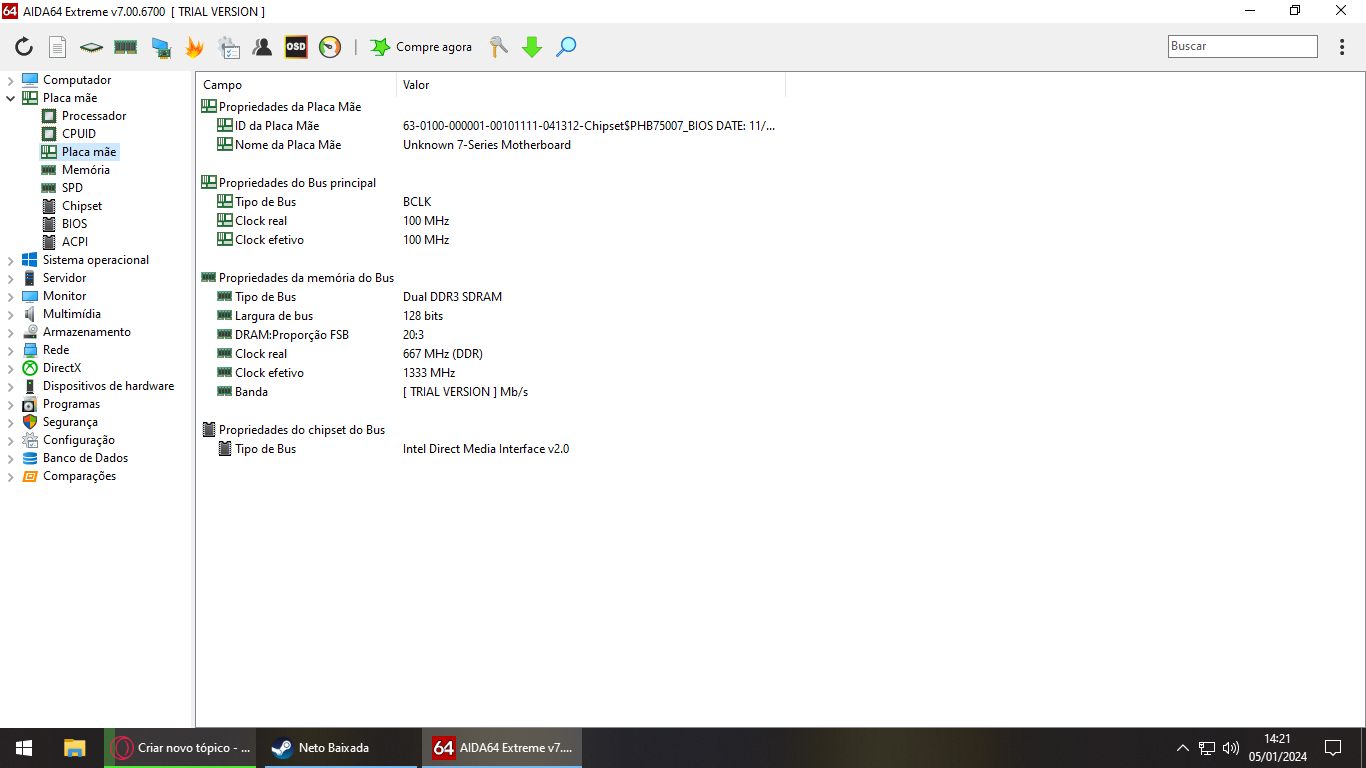The height and width of the screenshot is (768, 1366).
Task: Click the Compre agora button text
Action: pos(434,47)
